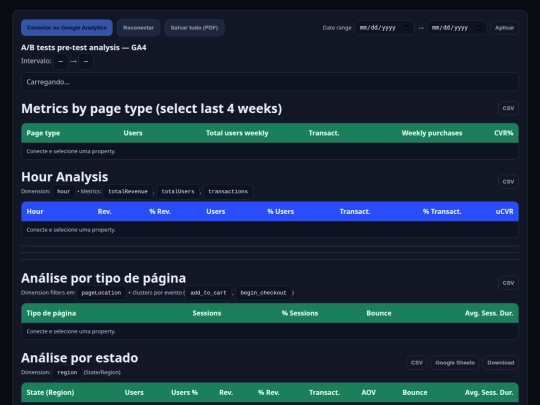Screen dimensions: 540x405
Task: Export Análise por estado as CSV
Action: point(417,363)
